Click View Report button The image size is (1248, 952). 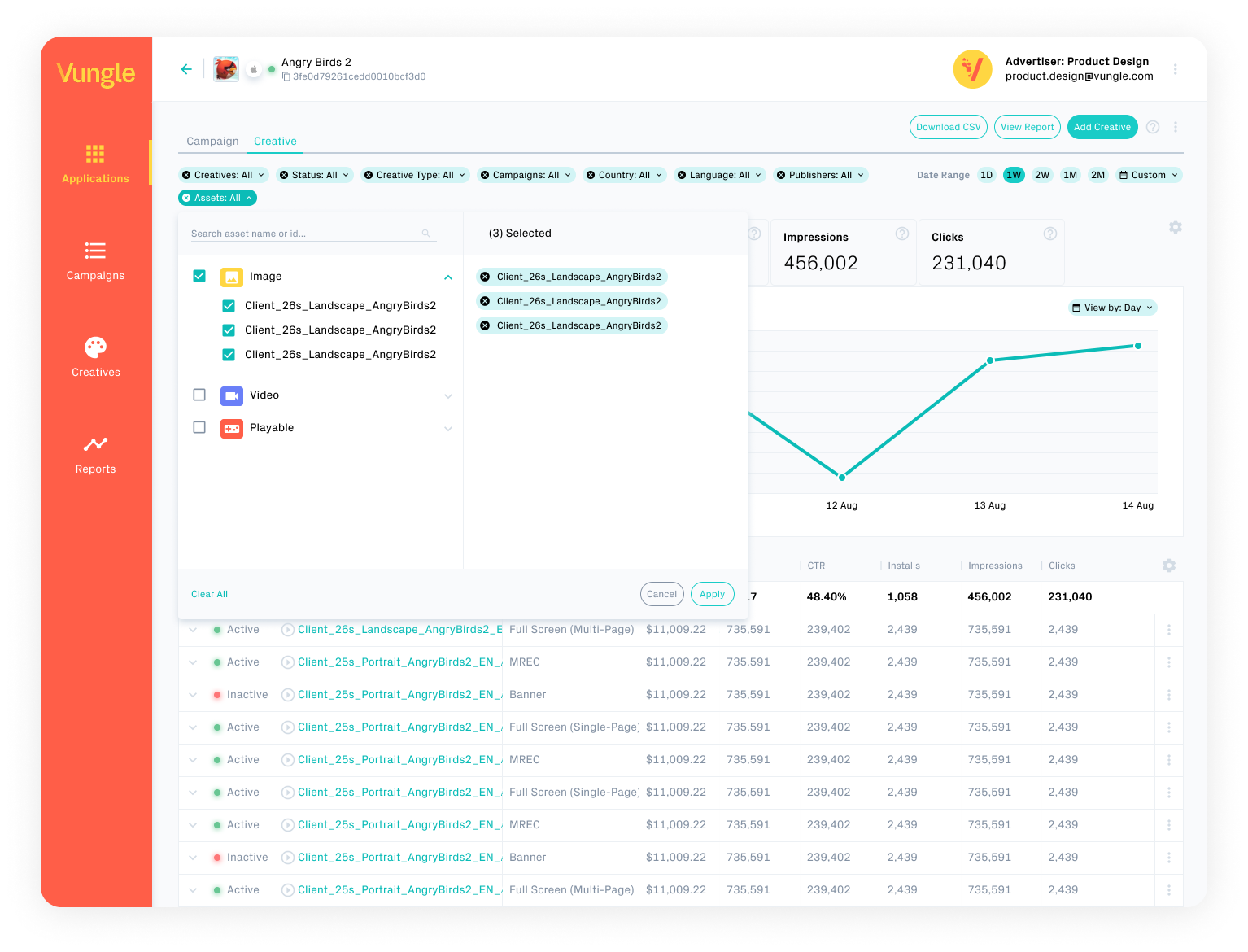pos(1027,127)
